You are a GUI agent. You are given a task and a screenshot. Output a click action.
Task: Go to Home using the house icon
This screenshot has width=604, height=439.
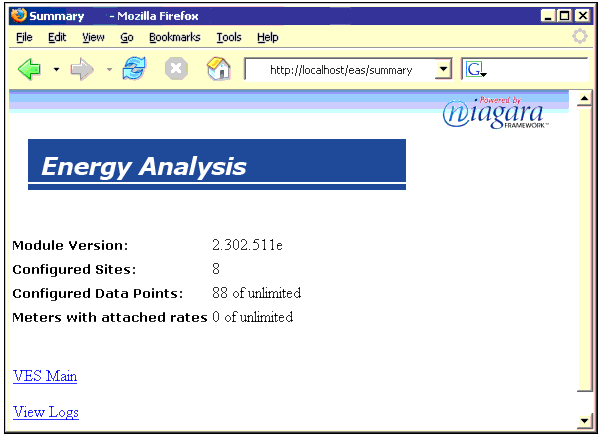tap(217, 69)
